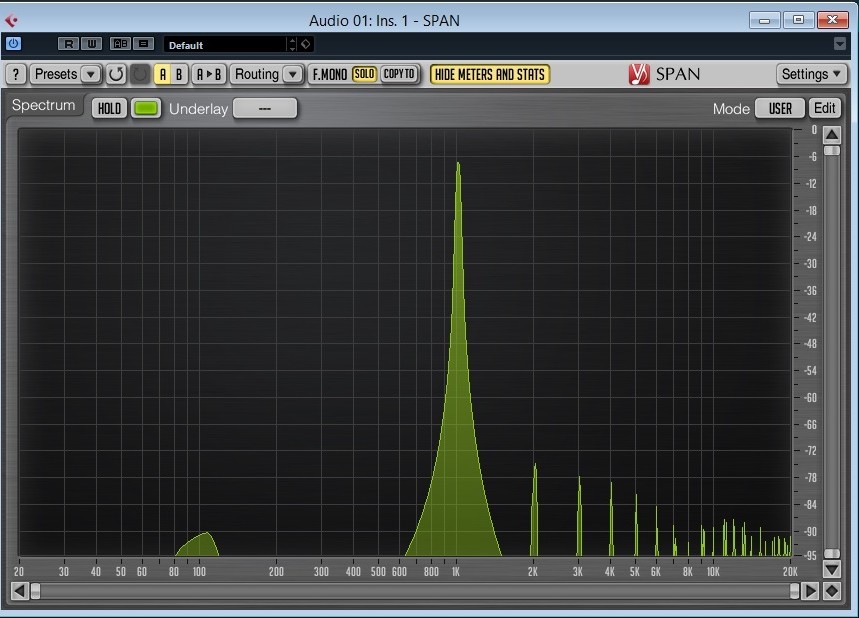Click the left handle of frequency range slider

pos(35,591)
